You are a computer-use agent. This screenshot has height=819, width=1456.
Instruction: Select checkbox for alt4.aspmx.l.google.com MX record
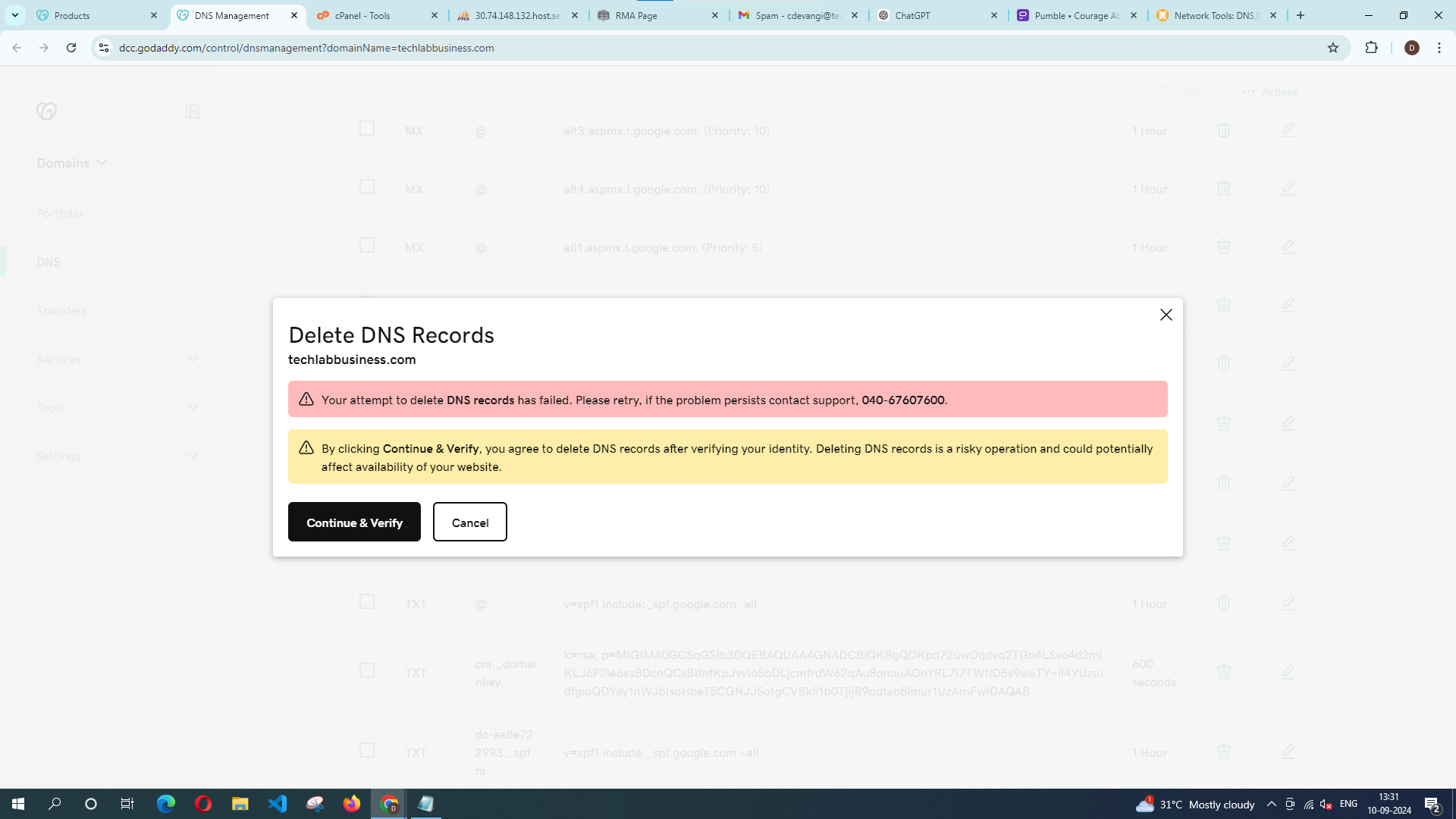tap(367, 187)
